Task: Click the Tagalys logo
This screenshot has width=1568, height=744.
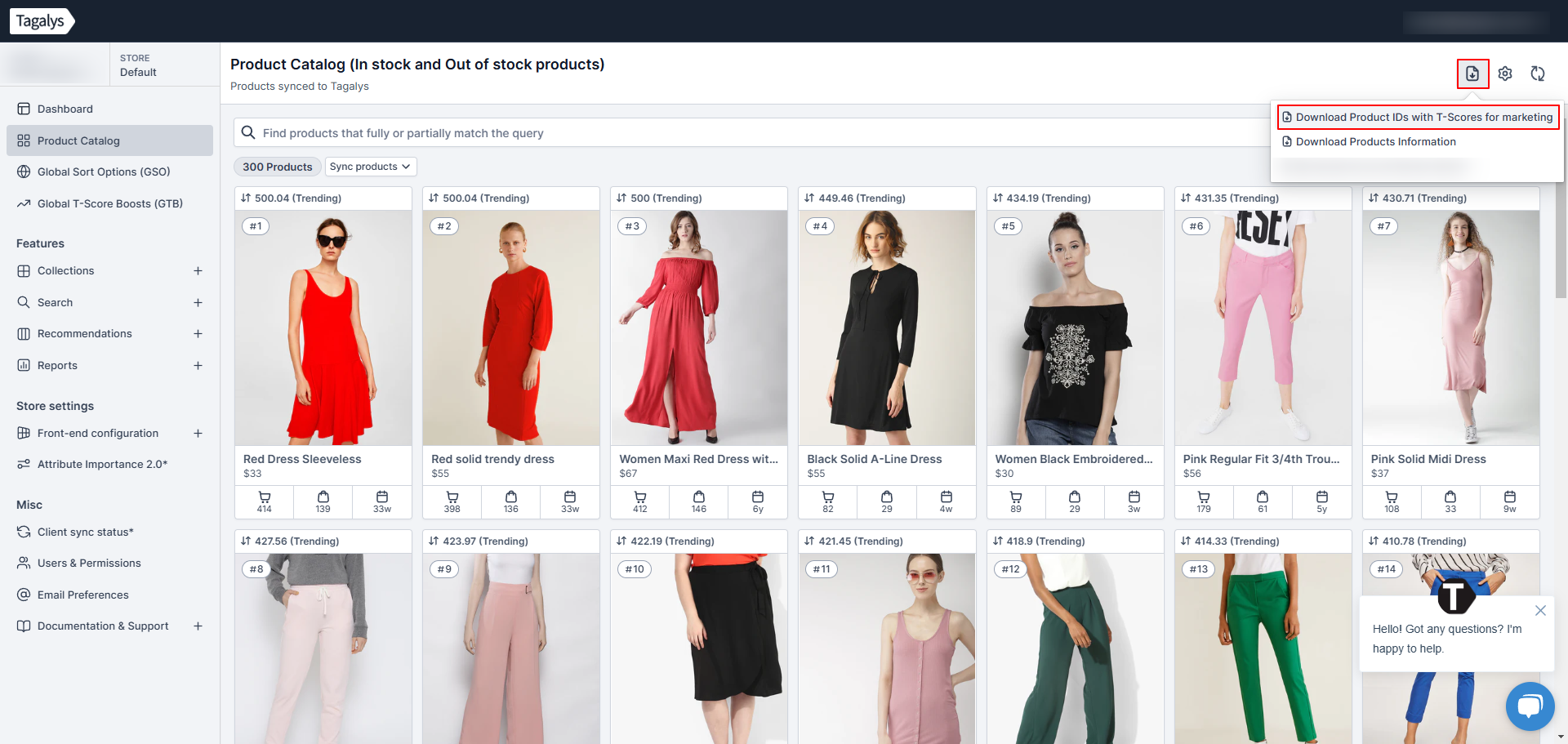Action: pos(44,21)
